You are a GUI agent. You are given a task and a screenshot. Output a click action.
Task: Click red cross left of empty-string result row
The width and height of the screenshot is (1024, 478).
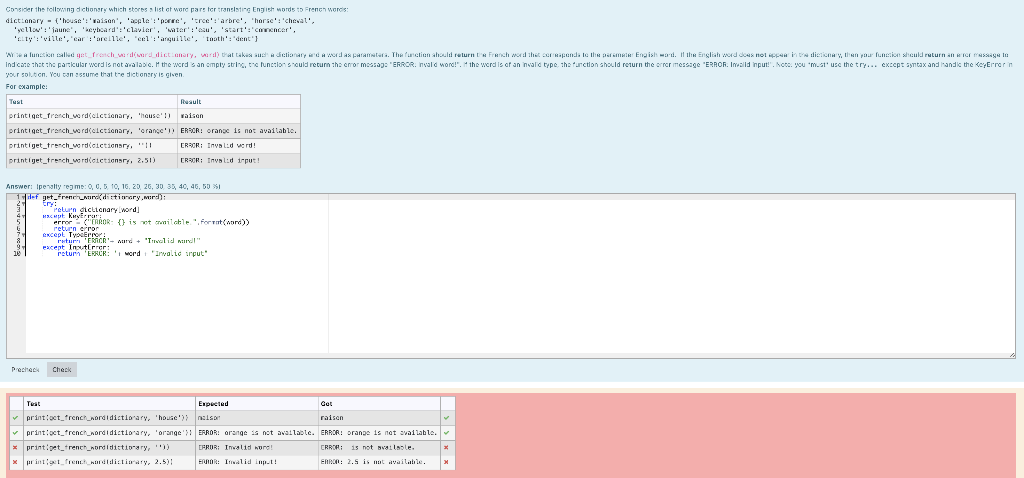click(15, 447)
